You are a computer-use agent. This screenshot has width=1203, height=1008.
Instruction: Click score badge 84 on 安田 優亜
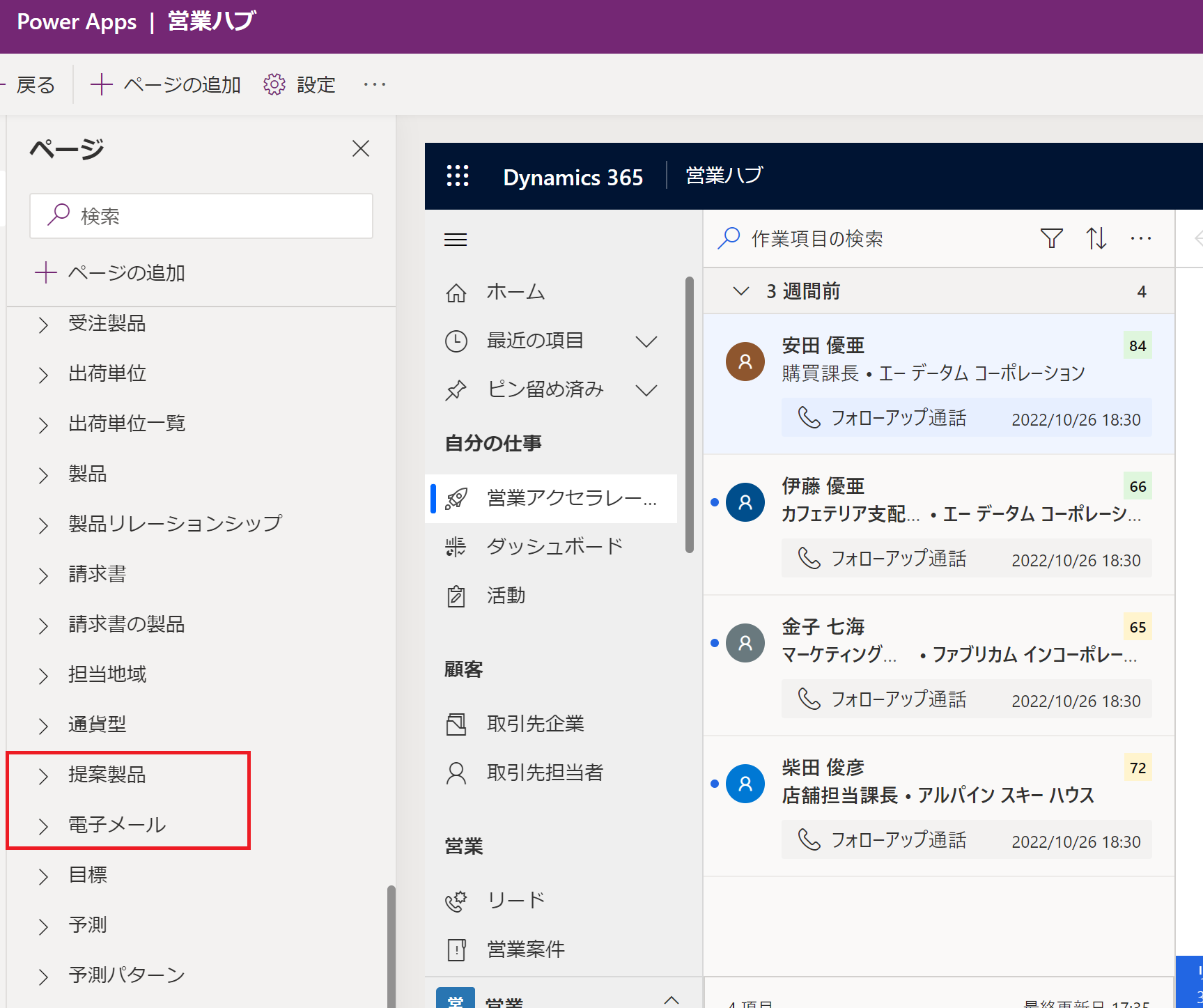1138,346
